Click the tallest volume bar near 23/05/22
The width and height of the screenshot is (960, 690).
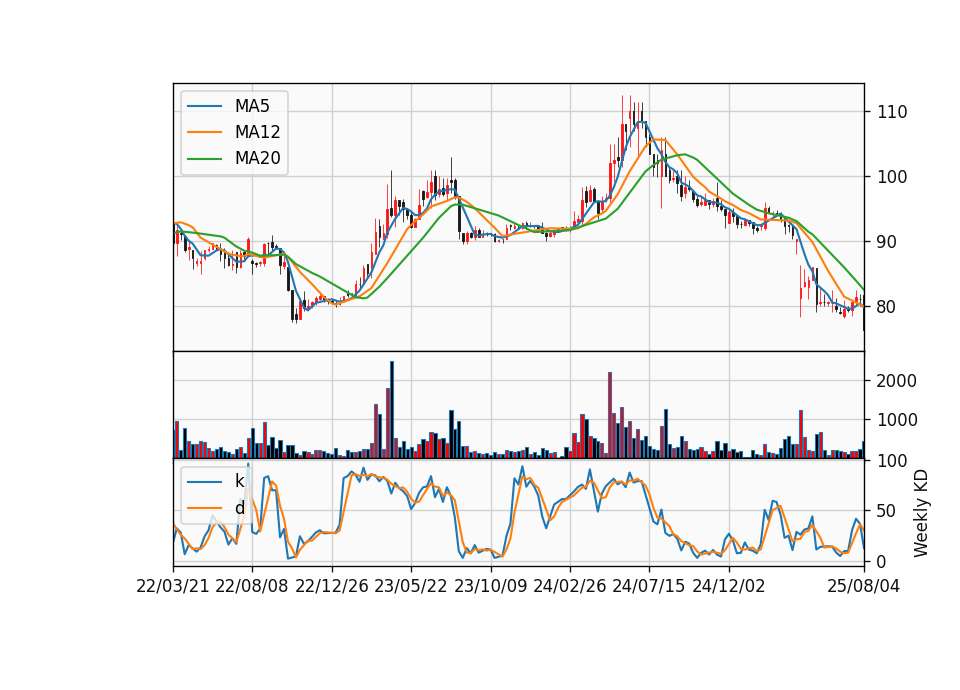(x=392, y=410)
